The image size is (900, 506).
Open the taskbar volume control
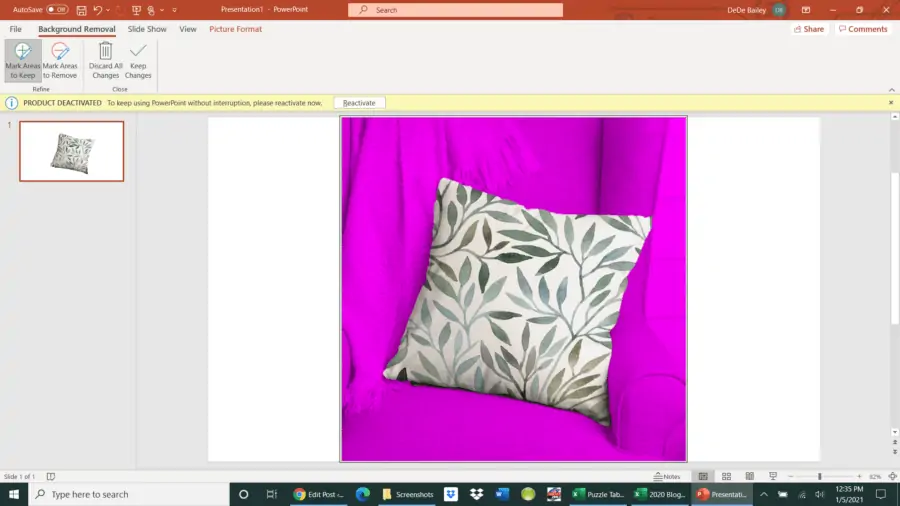pyautogui.click(x=820, y=494)
